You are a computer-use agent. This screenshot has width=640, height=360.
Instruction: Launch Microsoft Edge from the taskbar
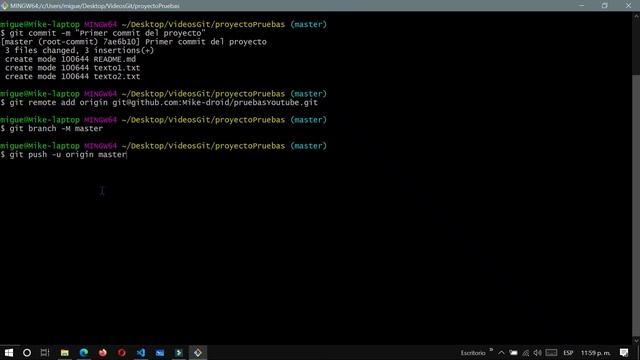point(84,353)
